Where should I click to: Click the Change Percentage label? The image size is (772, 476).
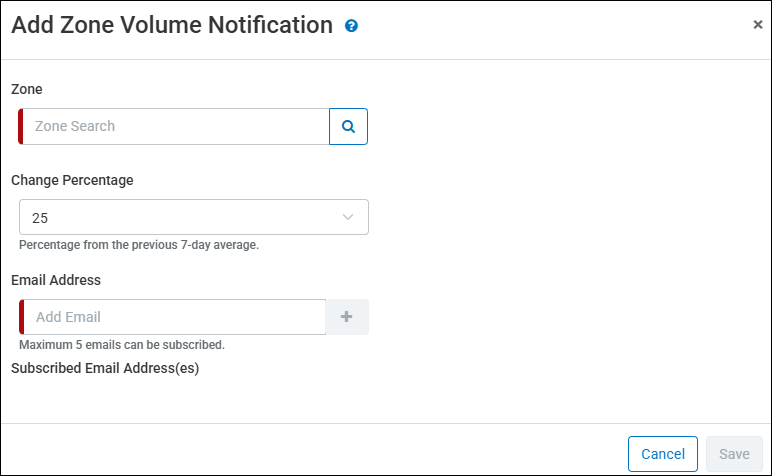click(72, 180)
